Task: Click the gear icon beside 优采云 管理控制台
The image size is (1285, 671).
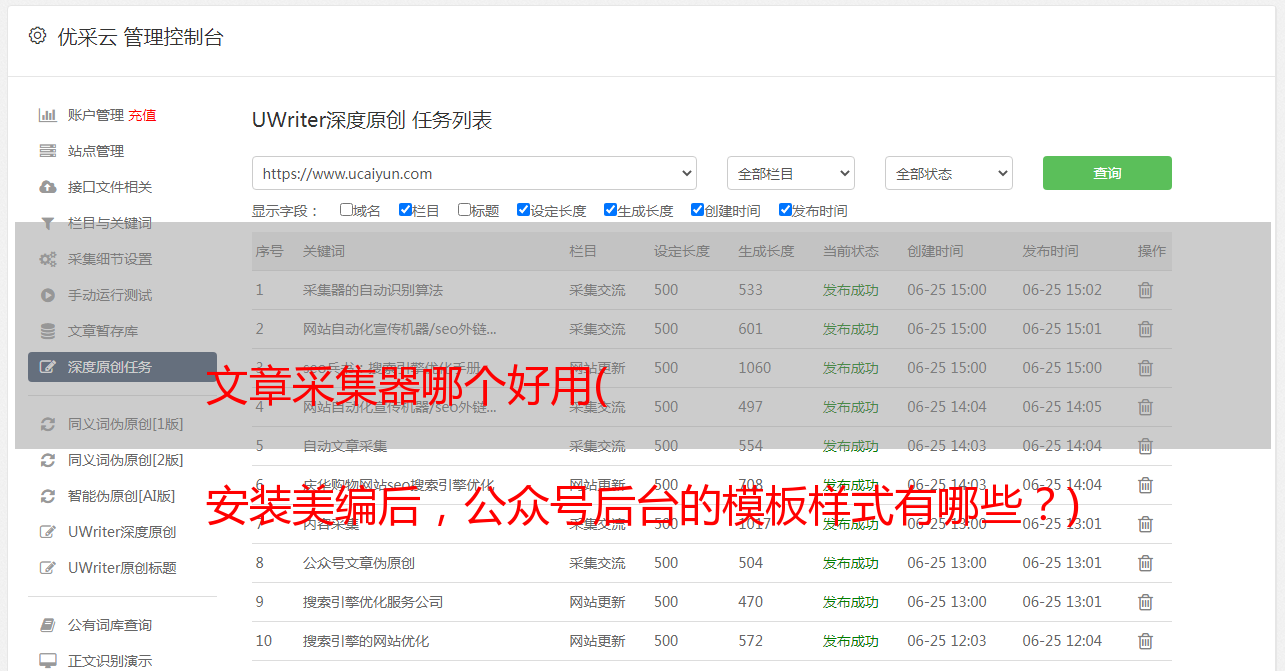Action: [x=37, y=36]
